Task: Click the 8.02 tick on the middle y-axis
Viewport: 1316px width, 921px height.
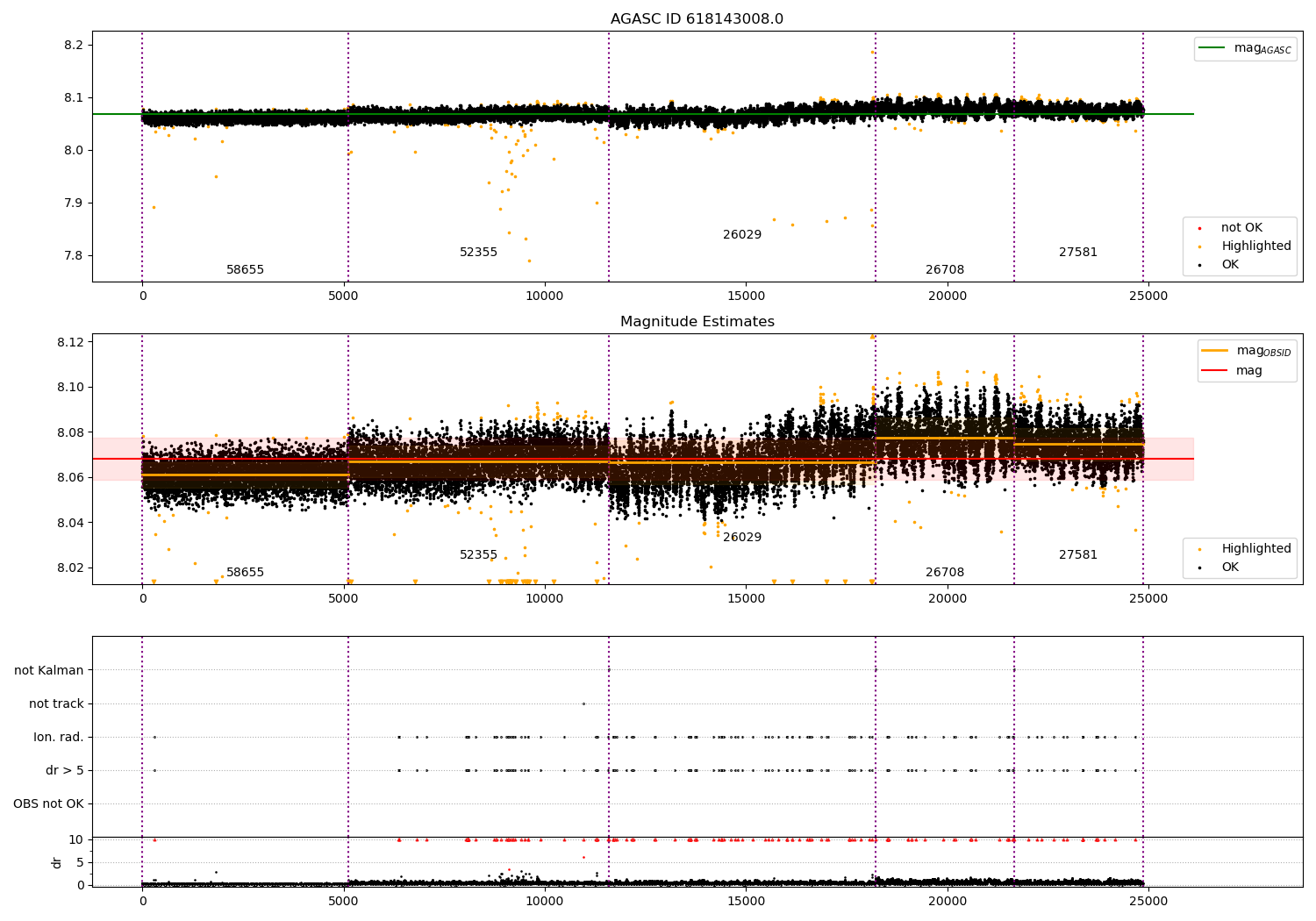Action: coord(70,568)
